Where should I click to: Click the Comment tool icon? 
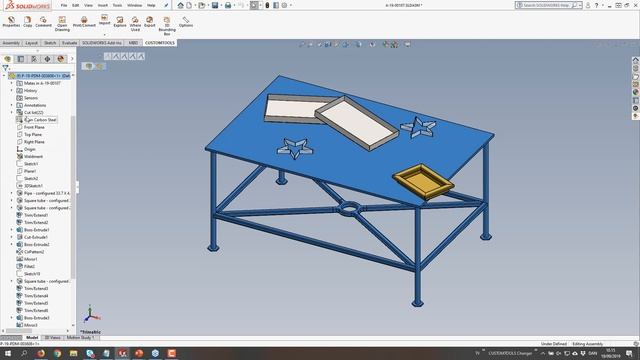43,19
